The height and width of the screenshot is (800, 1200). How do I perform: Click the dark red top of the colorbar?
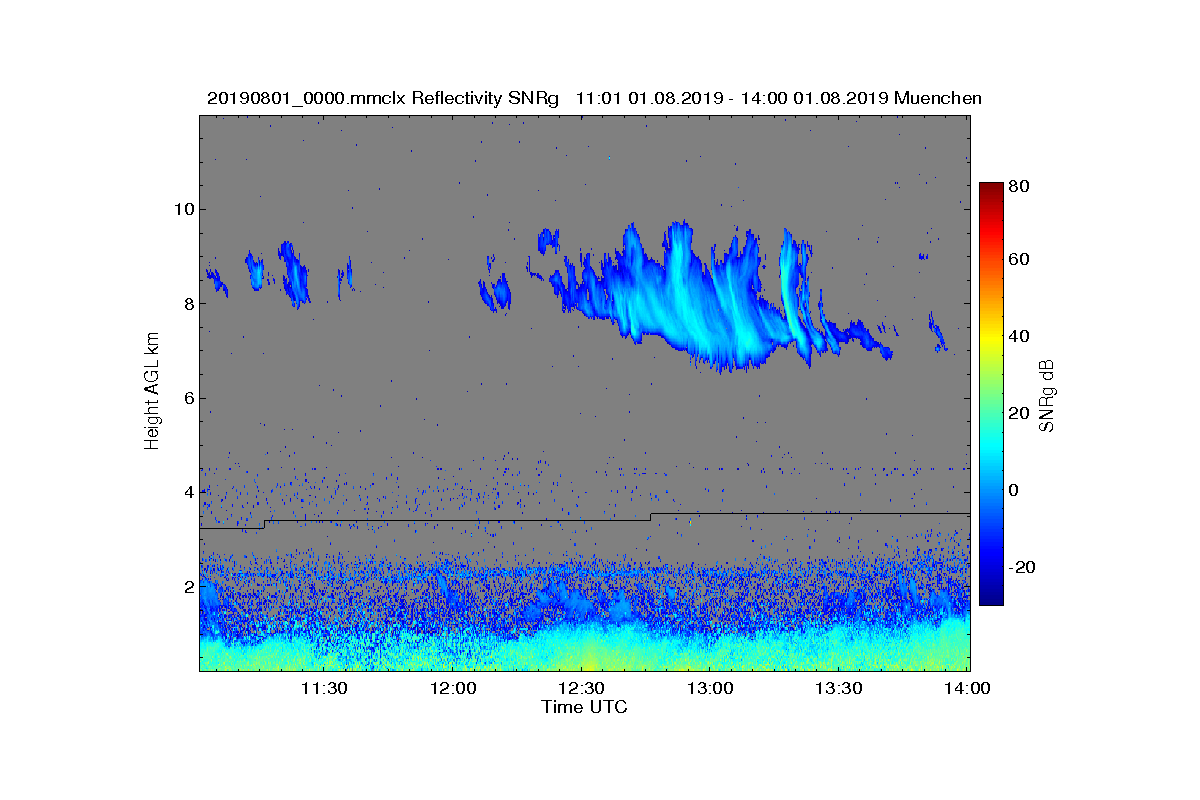coord(991,190)
